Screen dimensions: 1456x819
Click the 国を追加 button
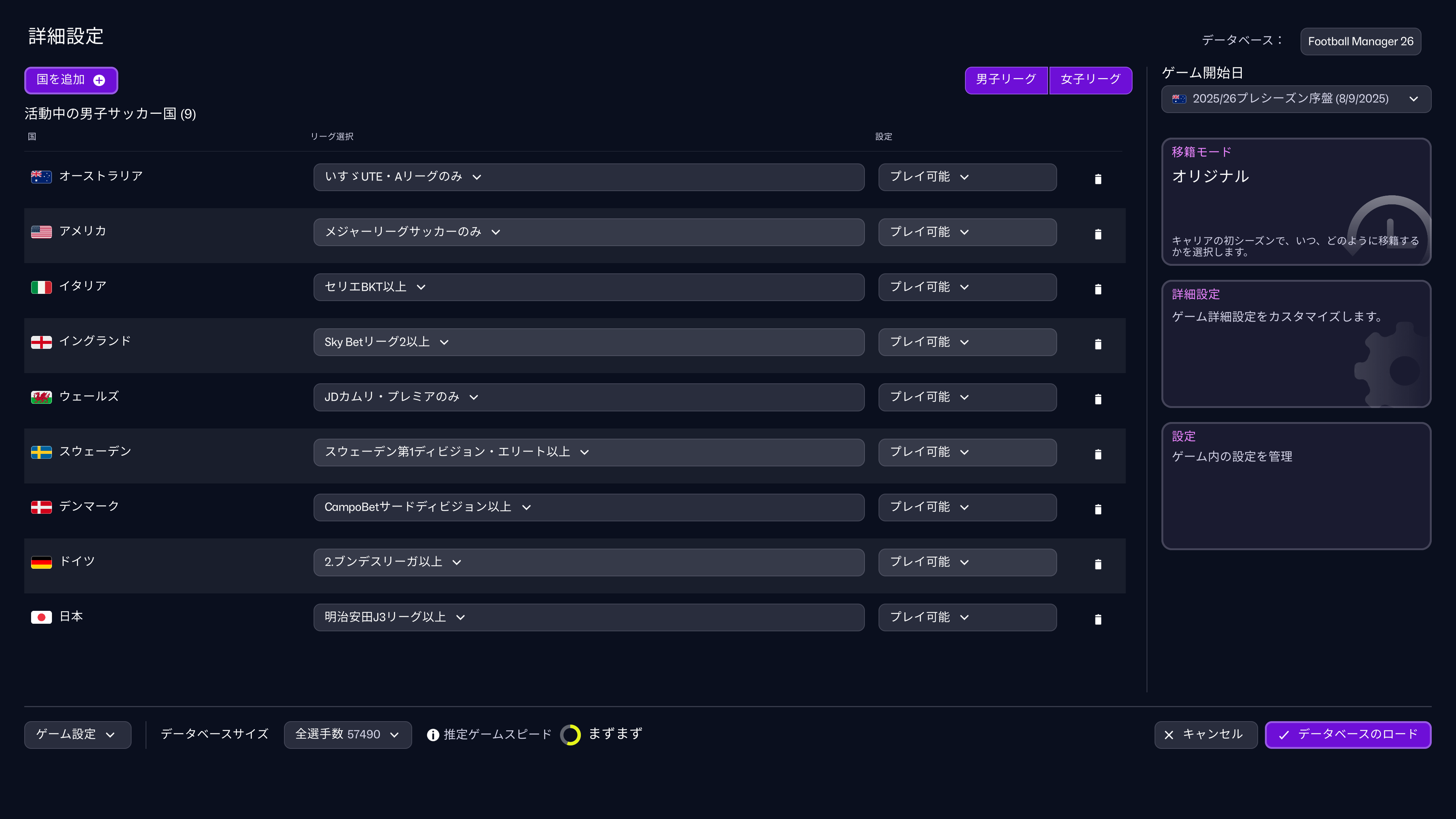click(71, 80)
